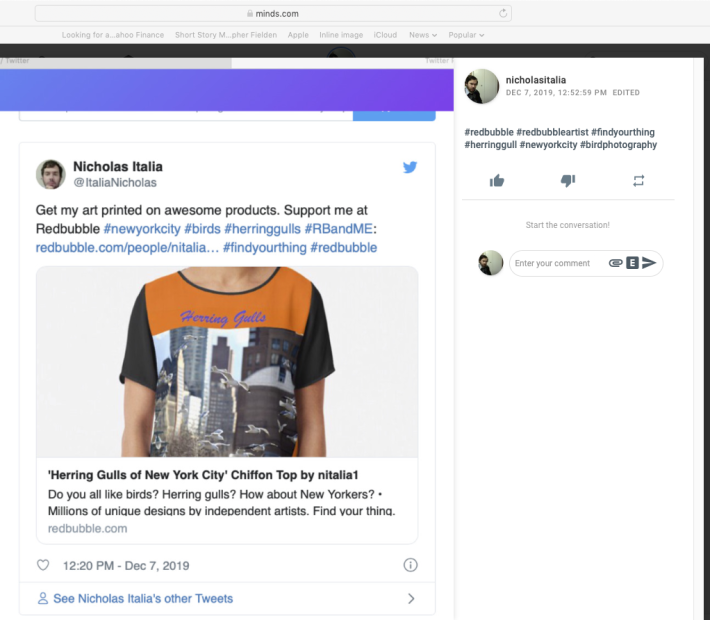710x620 pixels.
Task: Open the iCloud bookmark
Action: (385, 35)
